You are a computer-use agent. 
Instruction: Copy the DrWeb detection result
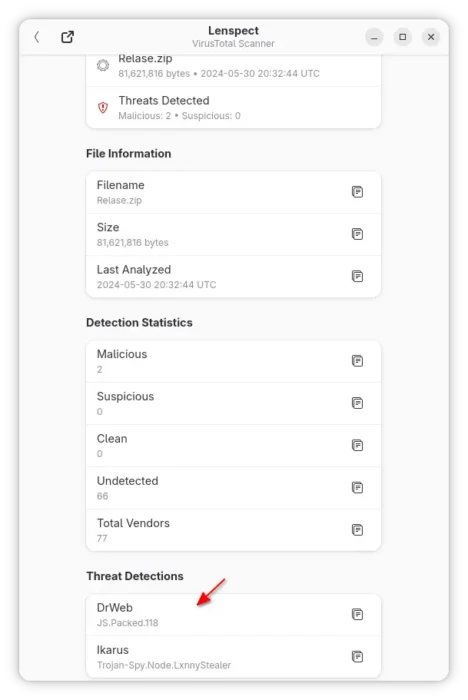coord(357,614)
